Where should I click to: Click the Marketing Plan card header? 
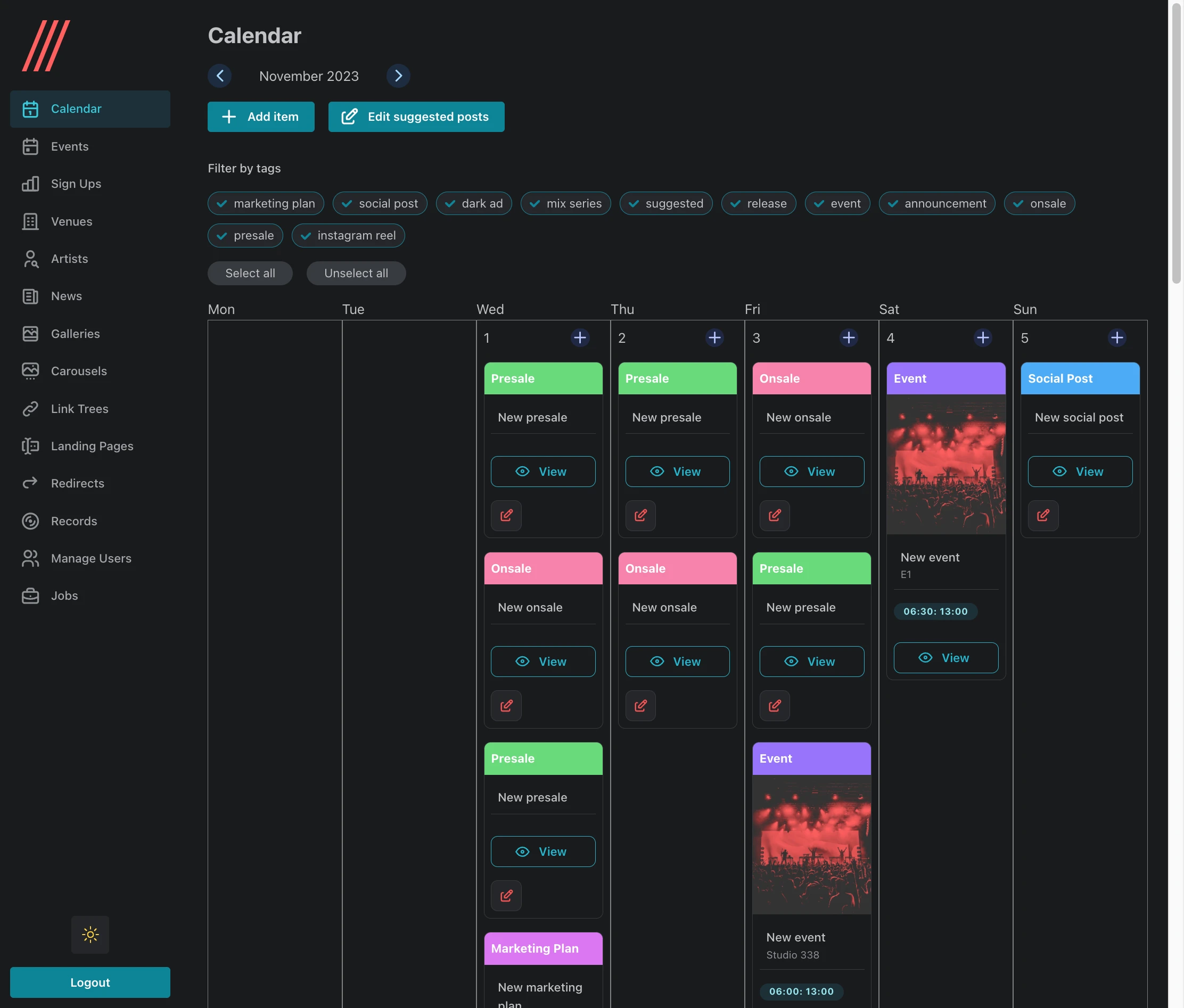tap(543, 948)
